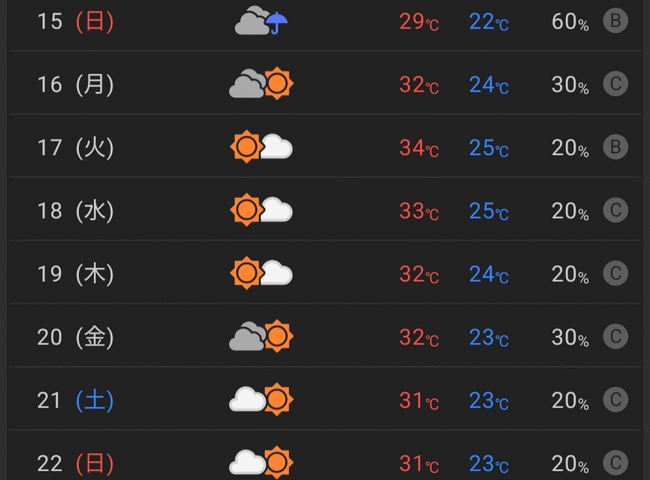Screen dimensions: 650x480
Task: Click the white cloud and sun icon for the 21st
Action: [261, 399]
